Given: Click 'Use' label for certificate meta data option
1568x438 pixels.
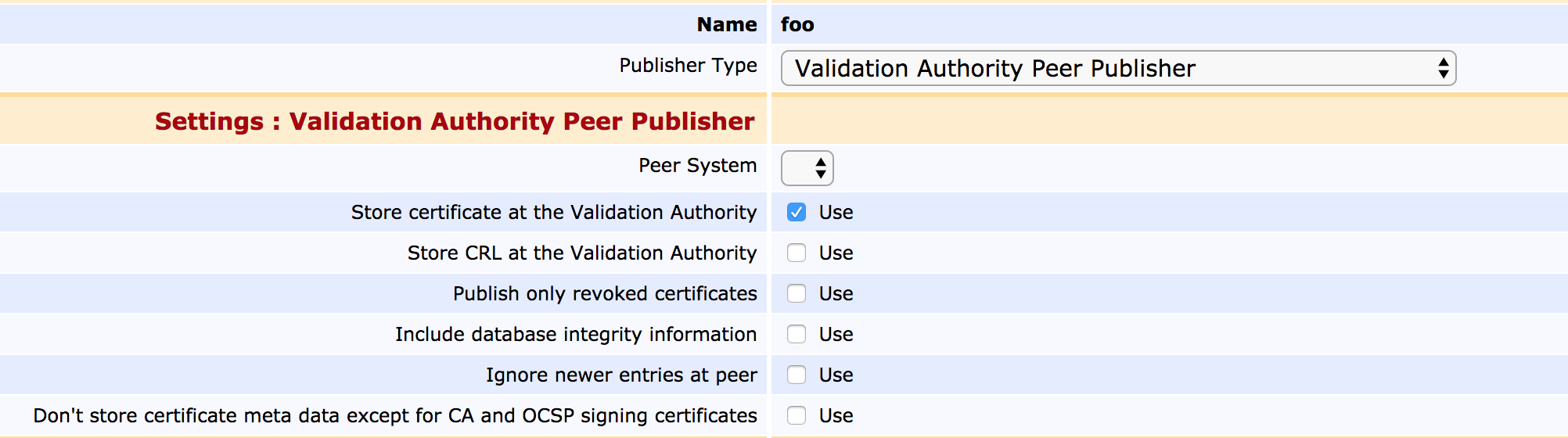Looking at the screenshot, I should click(x=836, y=415).
